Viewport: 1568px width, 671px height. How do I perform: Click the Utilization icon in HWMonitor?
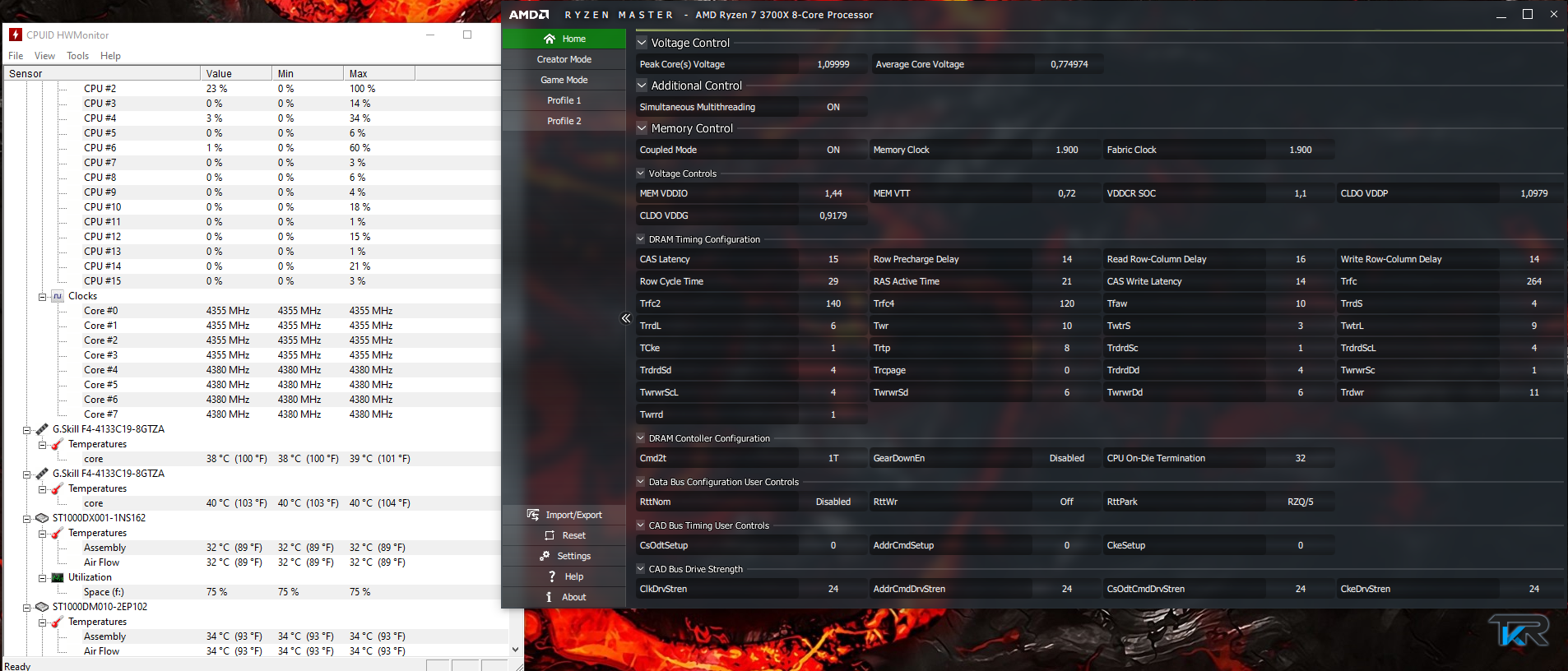(58, 577)
